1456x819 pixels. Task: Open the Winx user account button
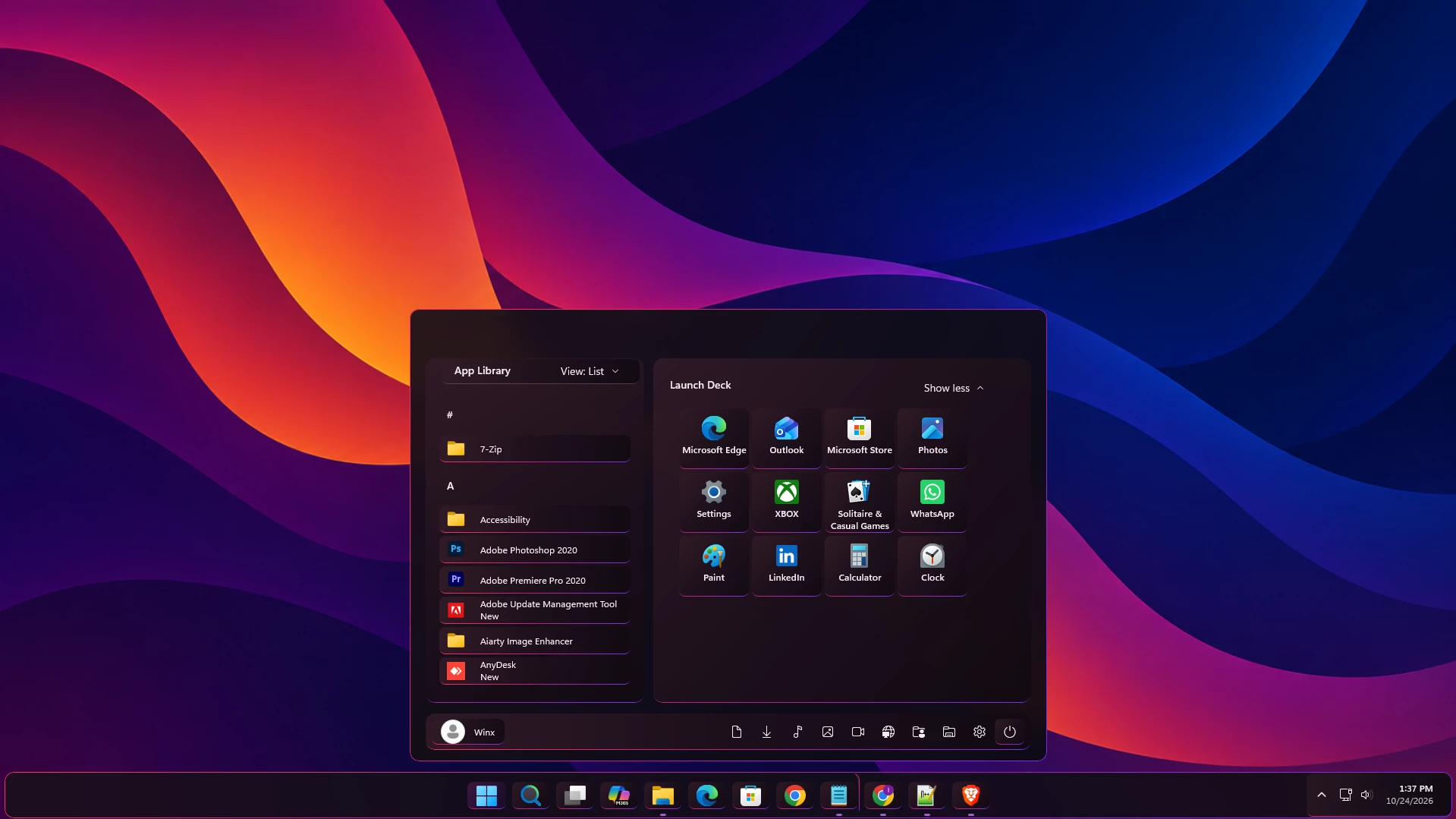469,732
